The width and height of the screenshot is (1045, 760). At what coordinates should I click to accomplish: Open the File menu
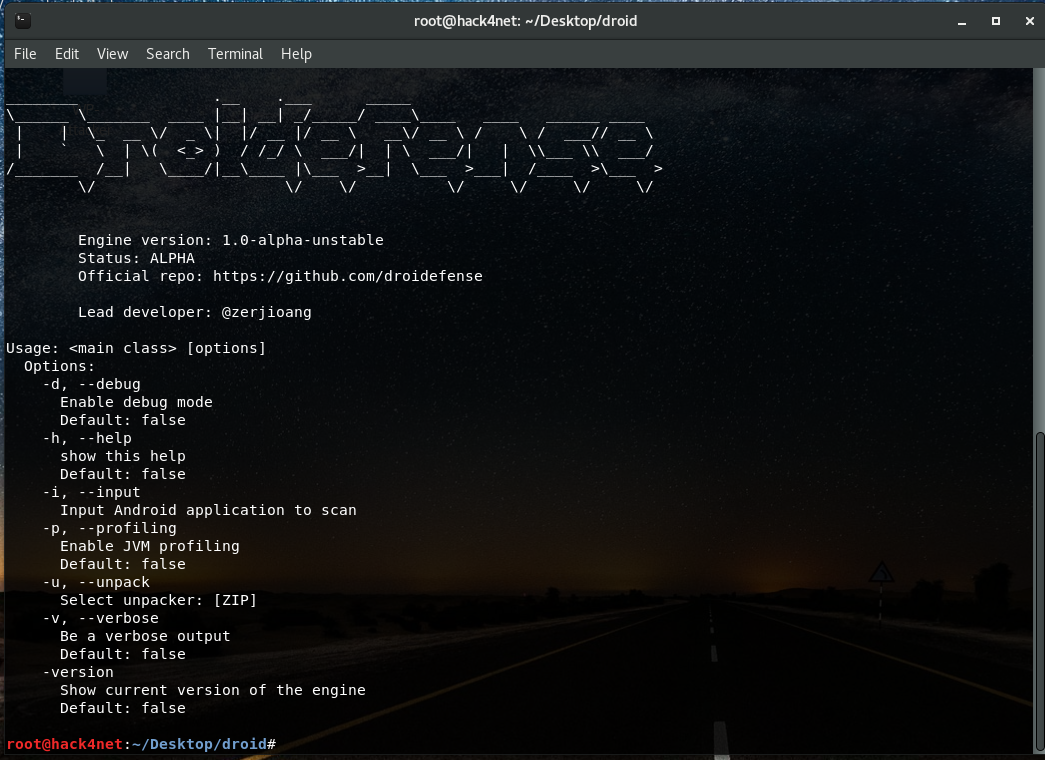click(x=25, y=54)
